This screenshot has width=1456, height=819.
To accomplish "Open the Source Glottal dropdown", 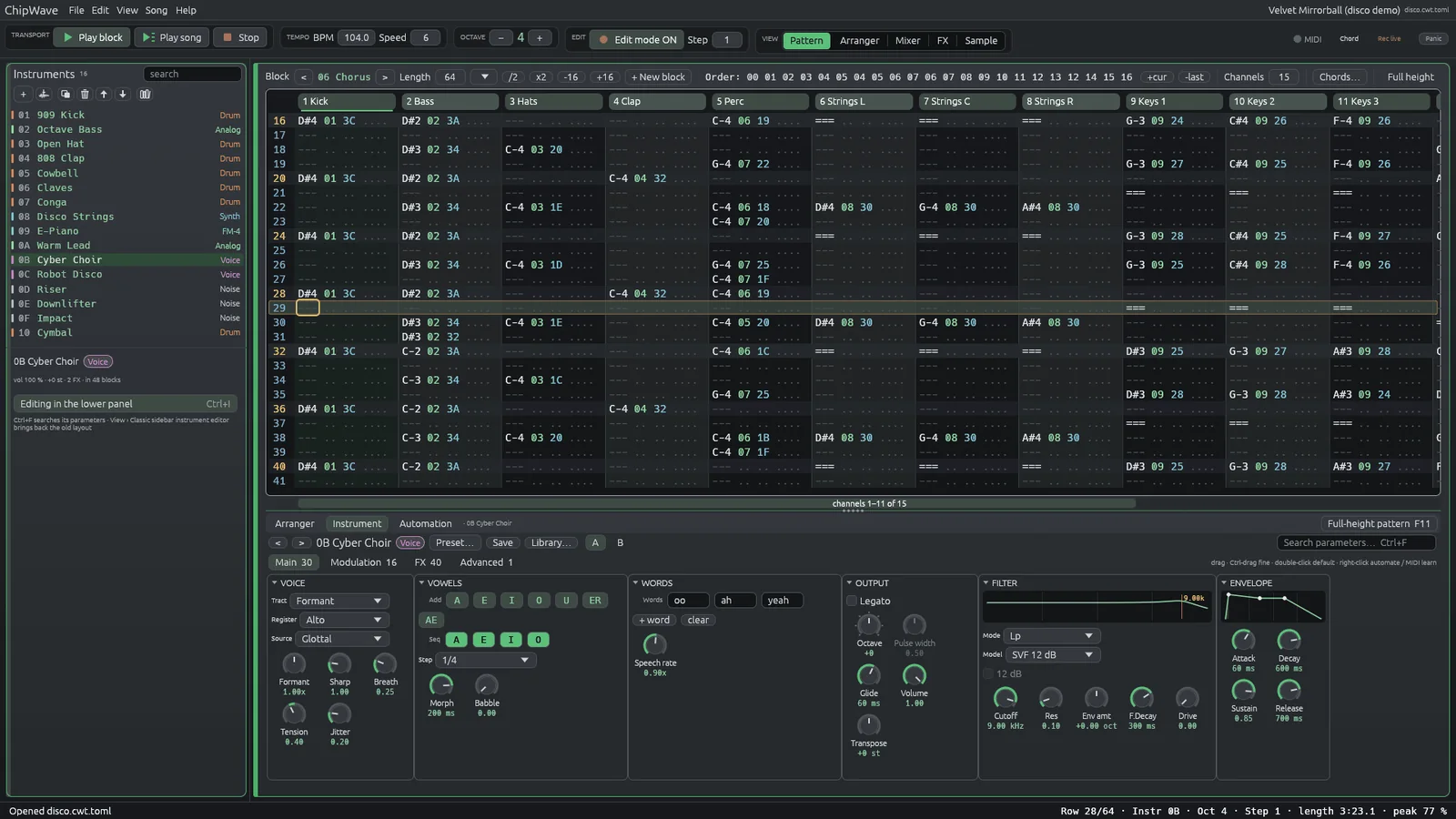I will click(342, 640).
